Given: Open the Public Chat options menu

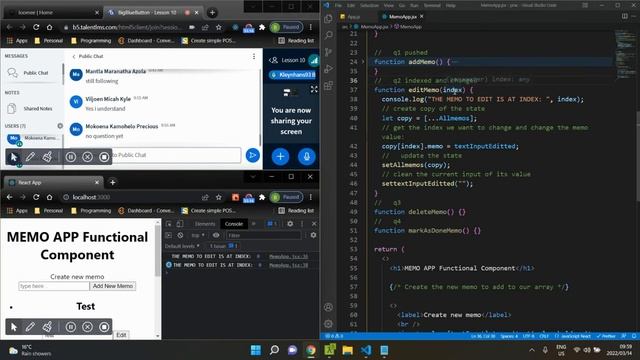Looking at the screenshot, I should [254, 56].
